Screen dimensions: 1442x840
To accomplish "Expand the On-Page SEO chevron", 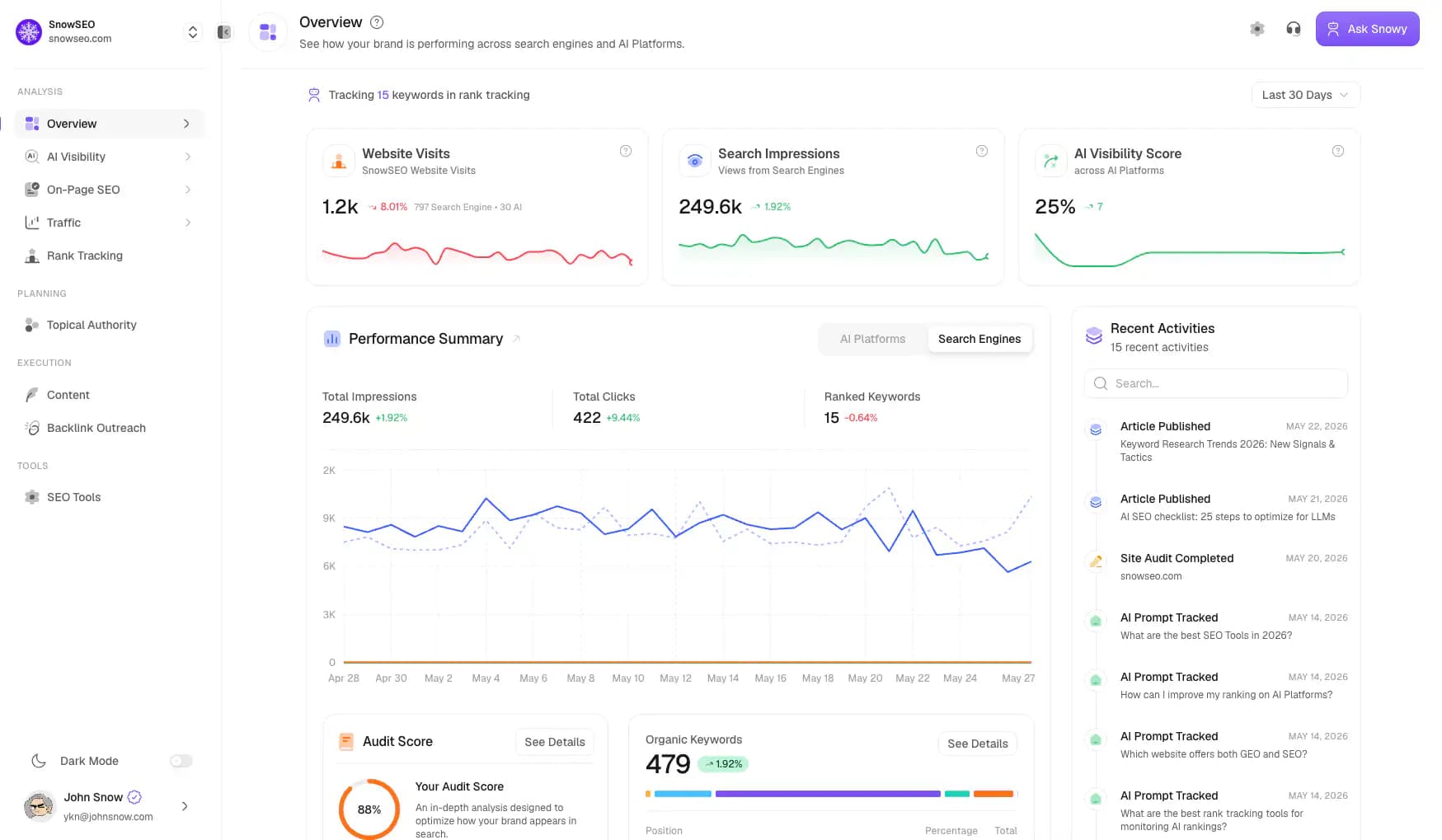I will pos(188,190).
